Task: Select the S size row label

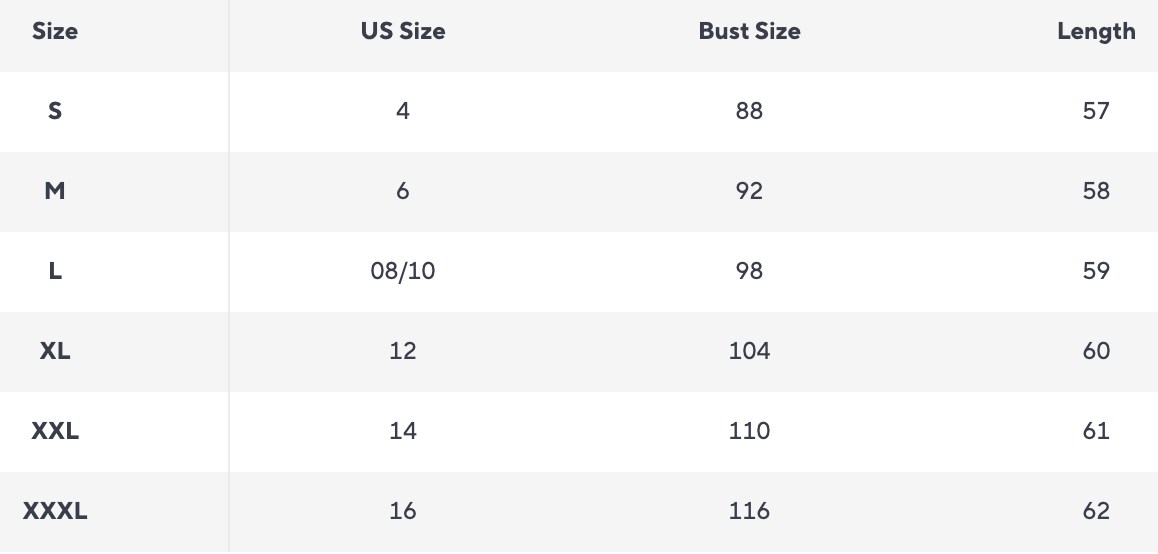Action: (x=55, y=111)
